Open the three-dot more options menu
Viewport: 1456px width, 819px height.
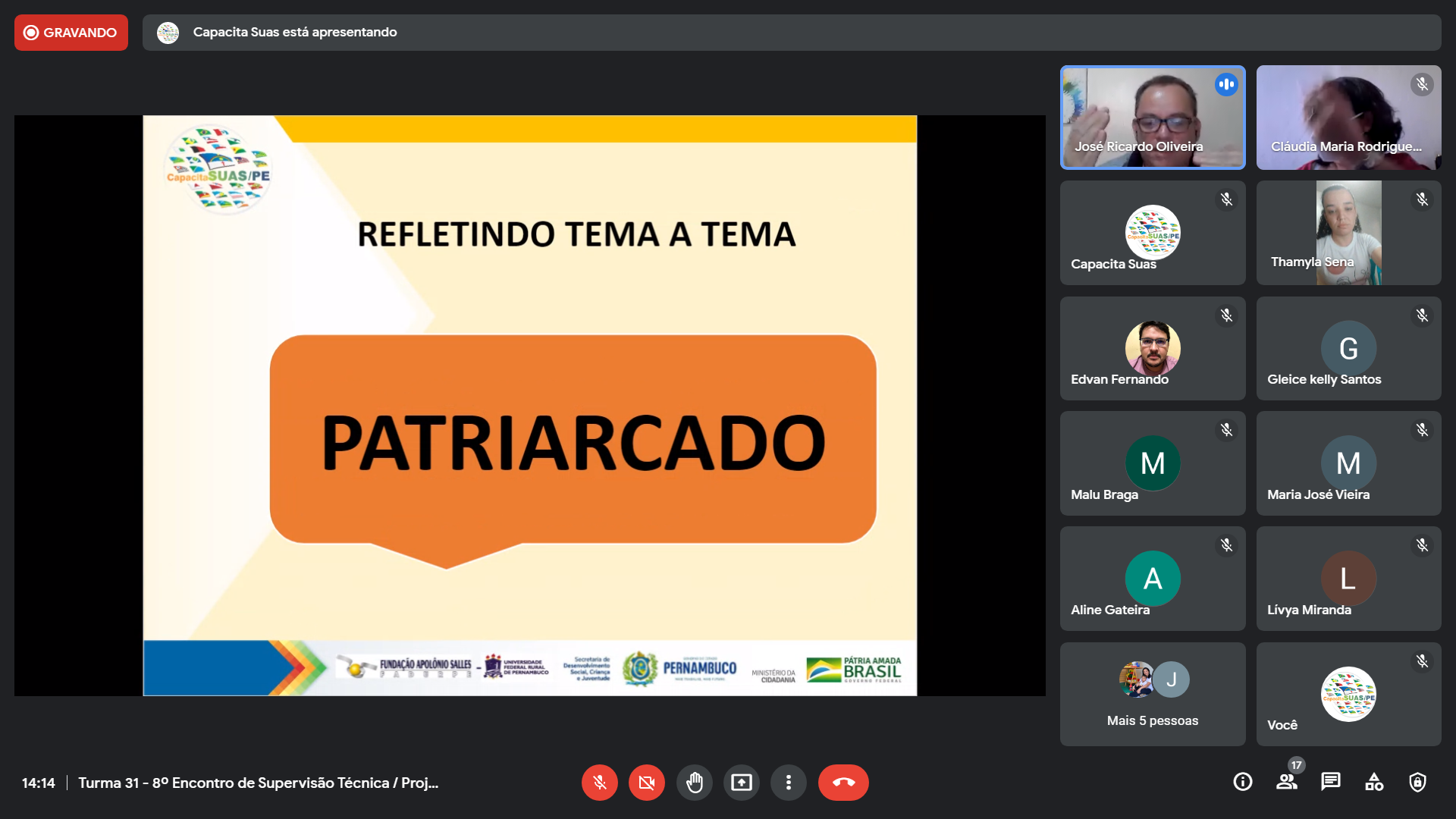point(788,783)
